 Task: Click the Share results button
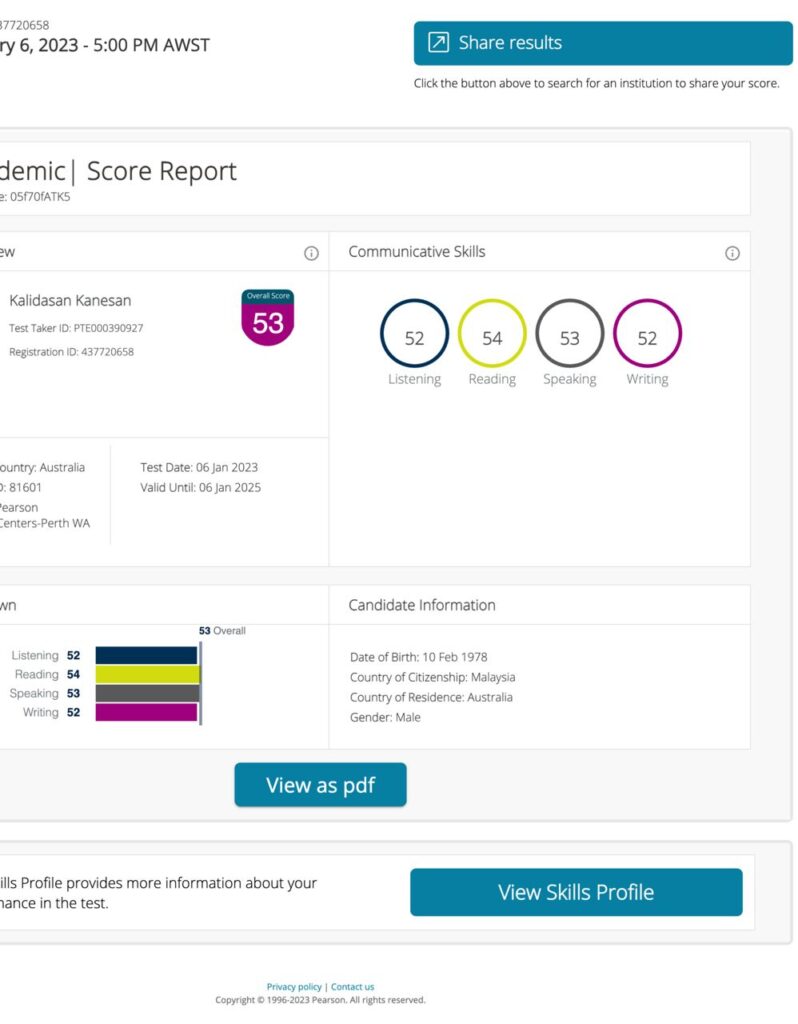[602, 43]
